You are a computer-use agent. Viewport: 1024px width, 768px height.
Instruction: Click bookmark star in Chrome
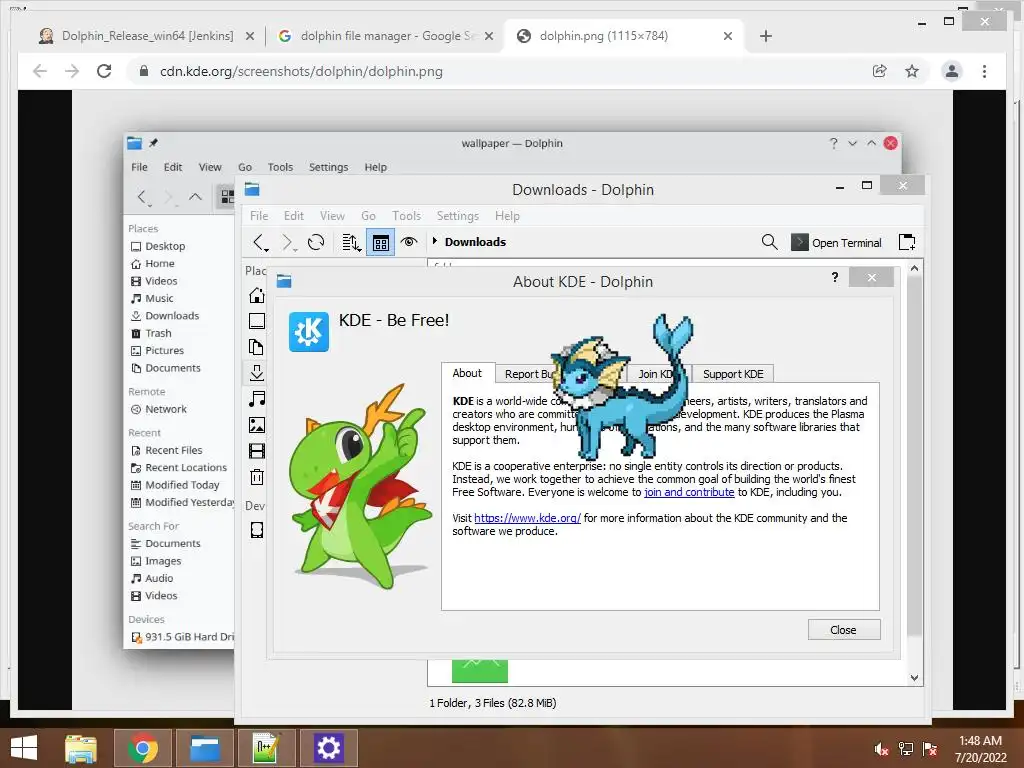pyautogui.click(x=912, y=71)
